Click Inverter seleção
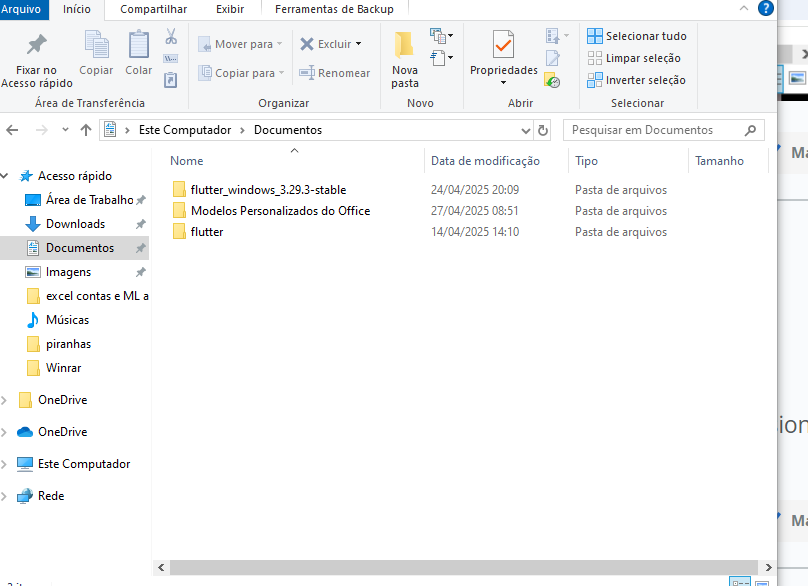The width and height of the screenshot is (808, 586). point(636,80)
